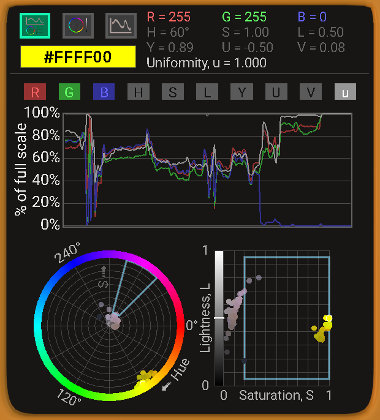Select the combined graph and color wheel view icon

tap(35, 26)
